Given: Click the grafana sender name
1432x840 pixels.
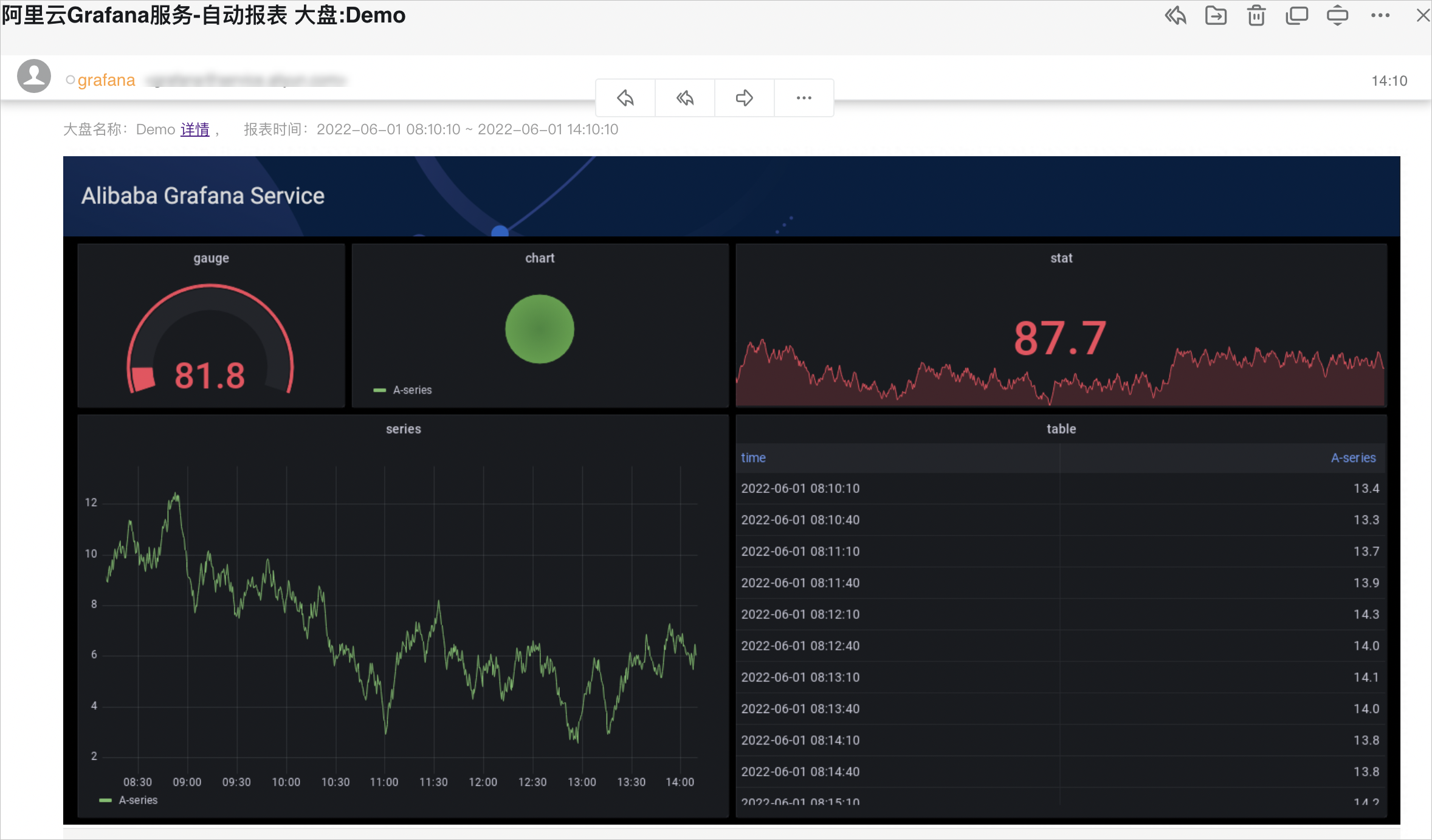Looking at the screenshot, I should (106, 80).
